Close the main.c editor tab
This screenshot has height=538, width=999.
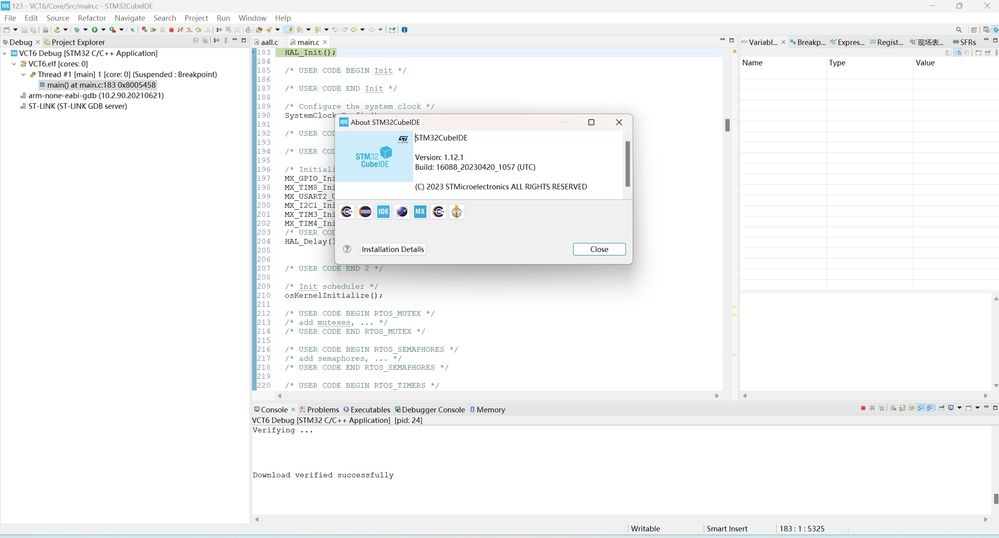pos(325,42)
